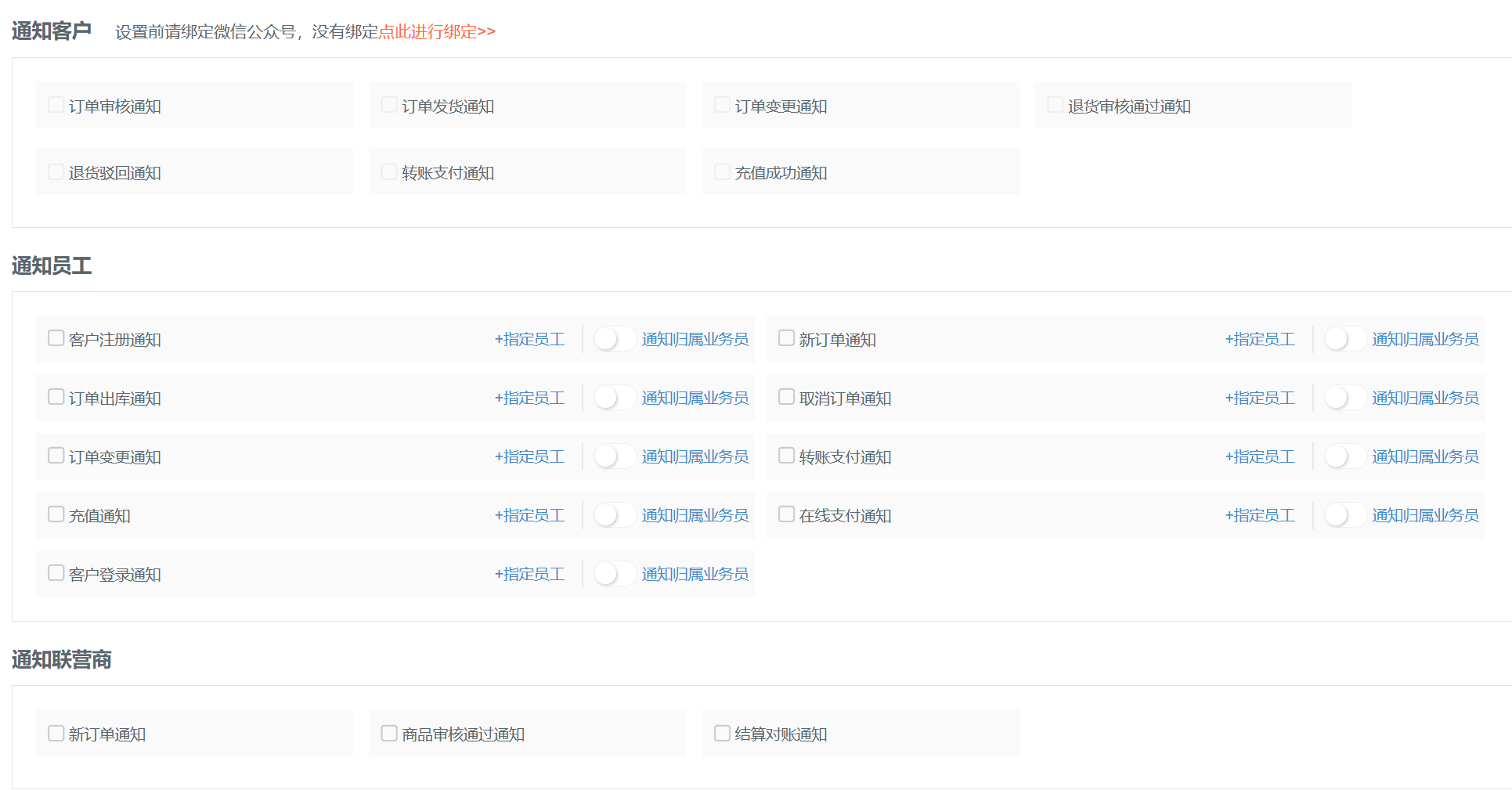Tick 转账支付通知 checkbox under 通知员工
This screenshot has width=1512, height=790.
787,456
